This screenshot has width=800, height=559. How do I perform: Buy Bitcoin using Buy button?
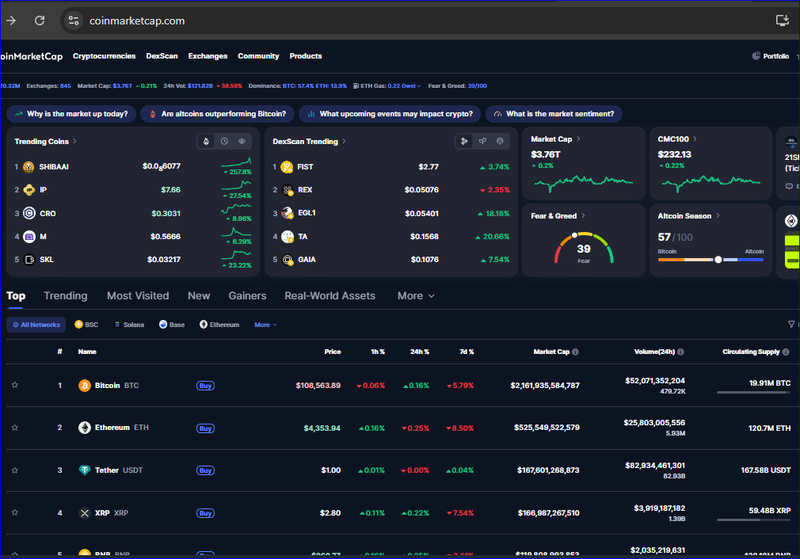(x=205, y=386)
